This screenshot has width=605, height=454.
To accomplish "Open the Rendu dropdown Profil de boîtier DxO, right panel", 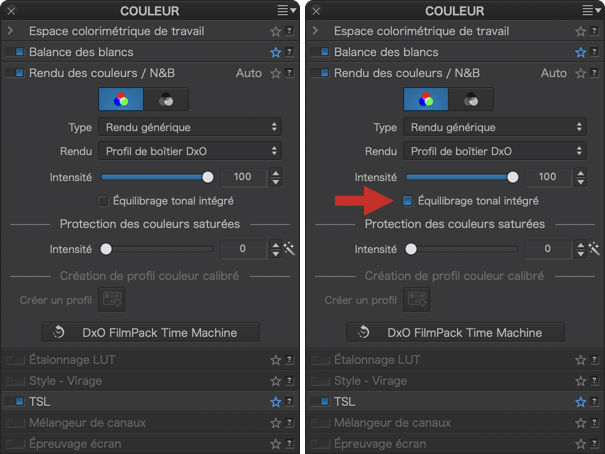I will coord(495,151).
